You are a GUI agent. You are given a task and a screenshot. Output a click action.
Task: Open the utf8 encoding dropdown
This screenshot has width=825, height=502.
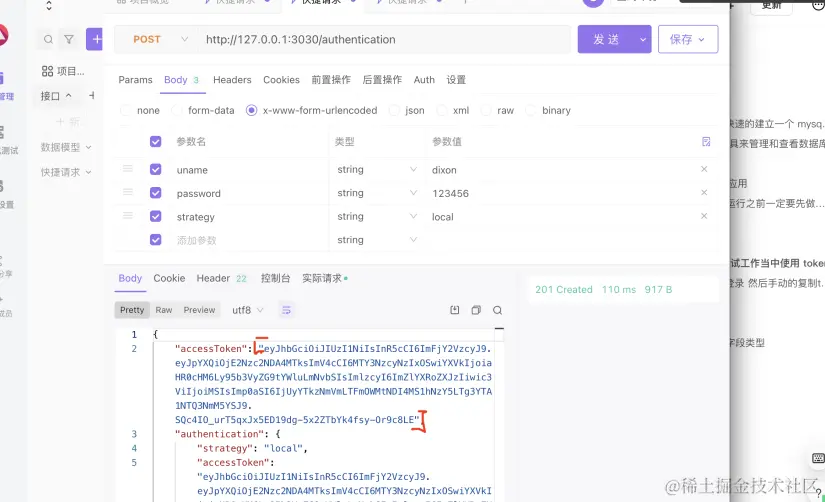pyautogui.click(x=247, y=310)
